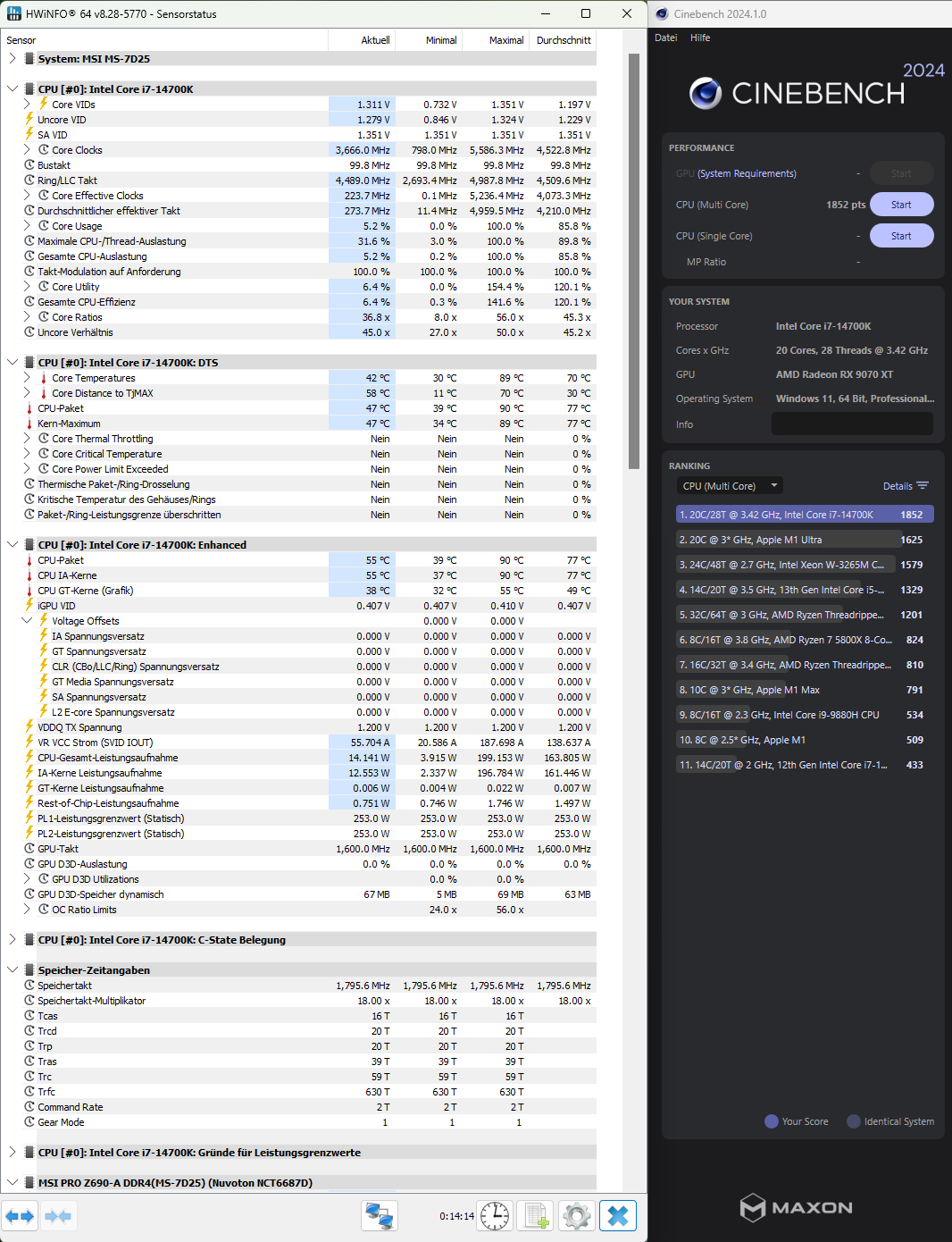Viewport: 952px width, 1242px height.
Task: Click the Details filter icon in the Ranking panel
Action: [x=924, y=485]
